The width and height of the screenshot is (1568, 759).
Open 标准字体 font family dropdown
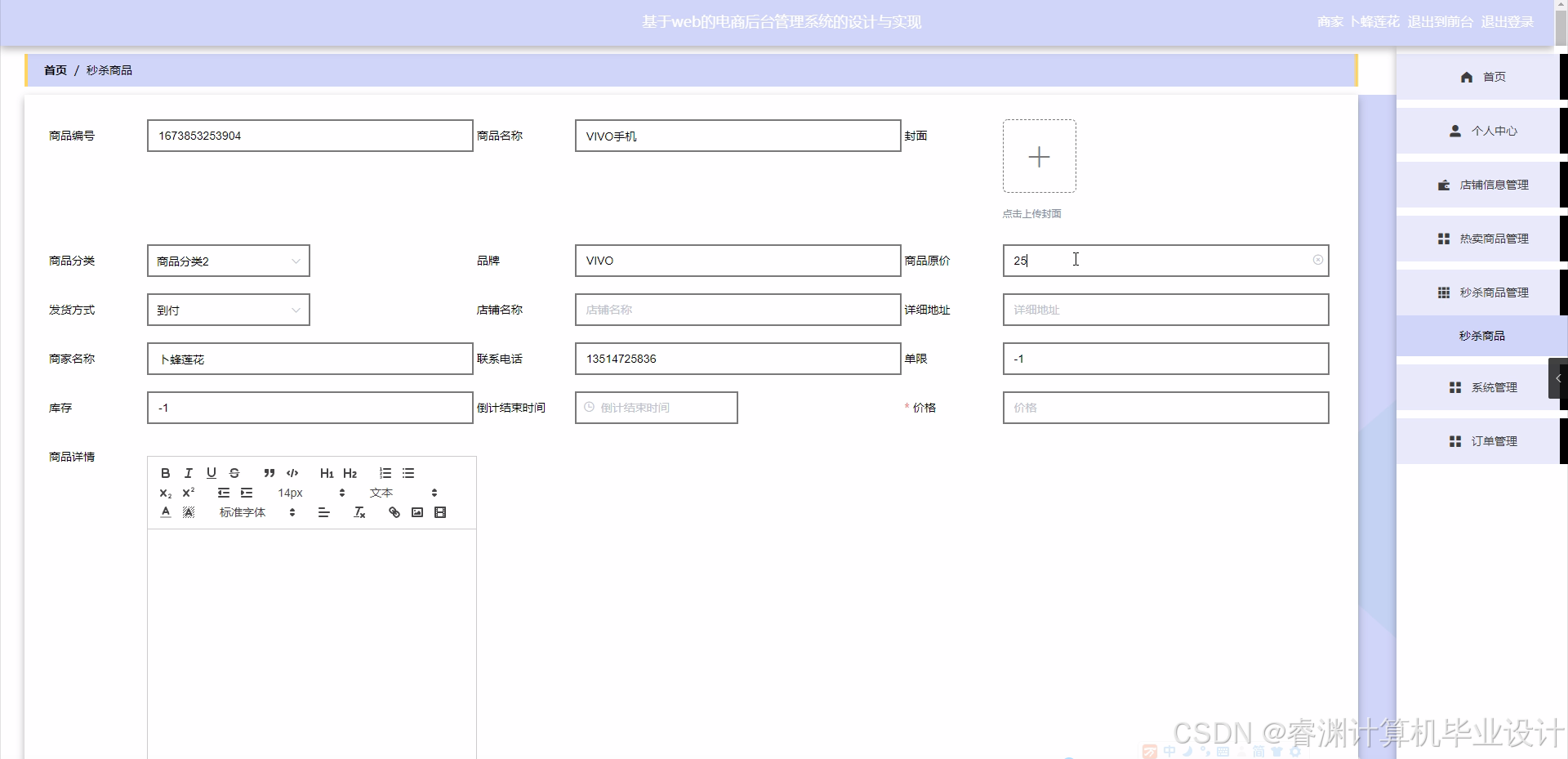pos(256,512)
